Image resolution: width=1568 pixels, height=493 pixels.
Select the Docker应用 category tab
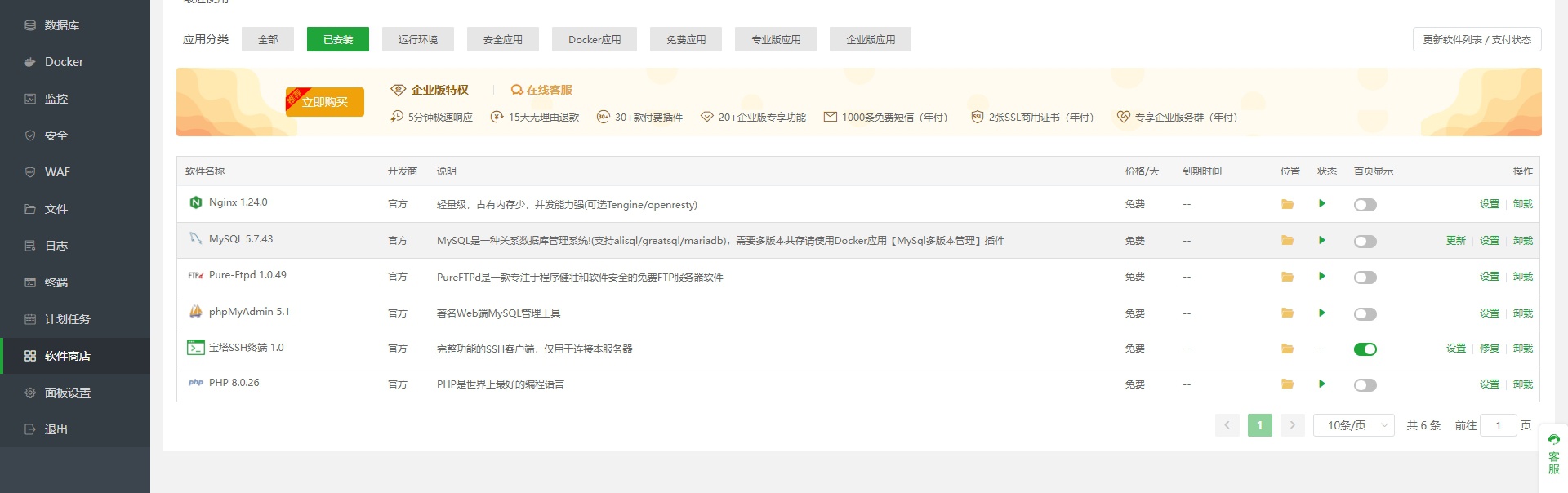pos(595,39)
